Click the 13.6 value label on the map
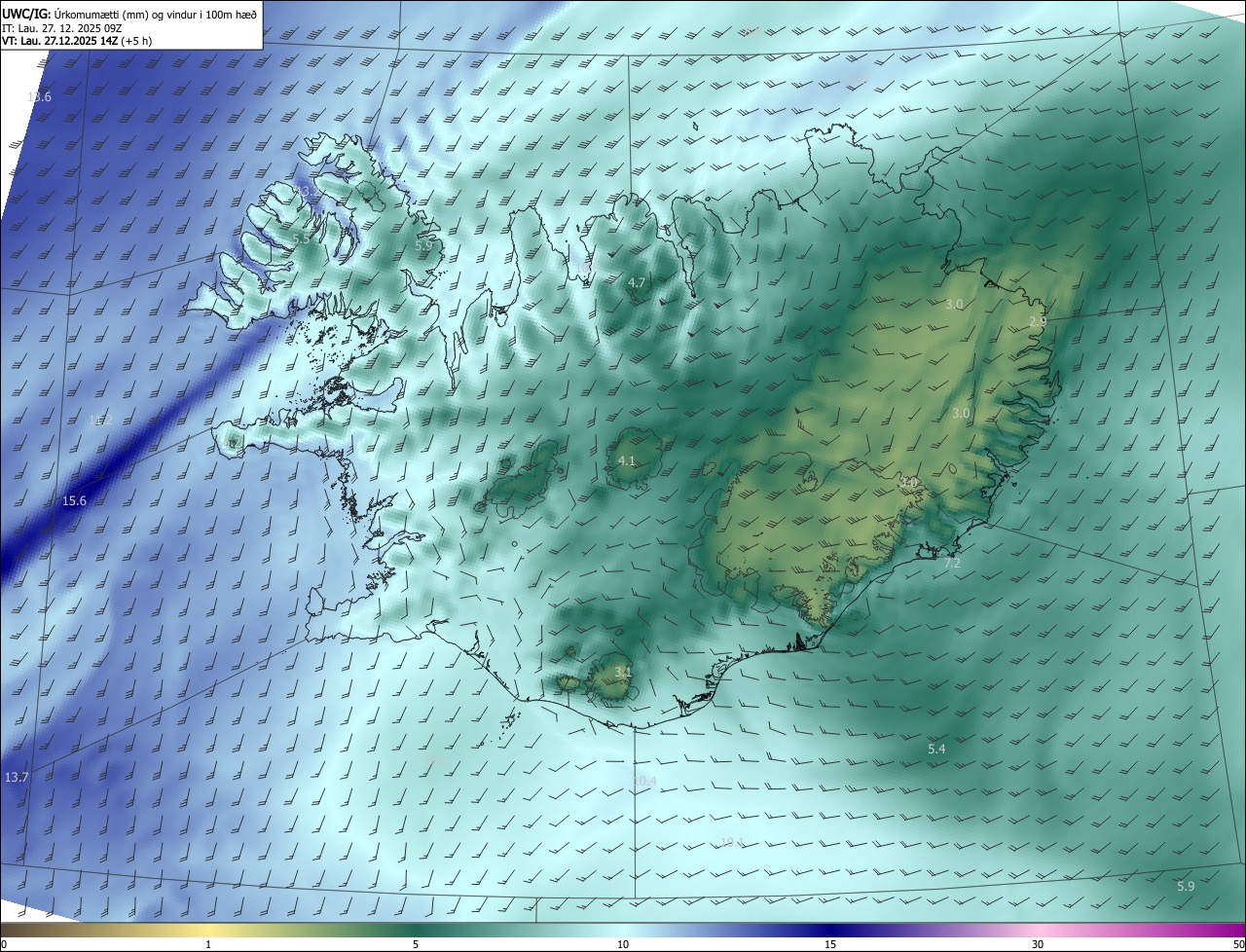Image resolution: width=1246 pixels, height=952 pixels. (x=40, y=96)
